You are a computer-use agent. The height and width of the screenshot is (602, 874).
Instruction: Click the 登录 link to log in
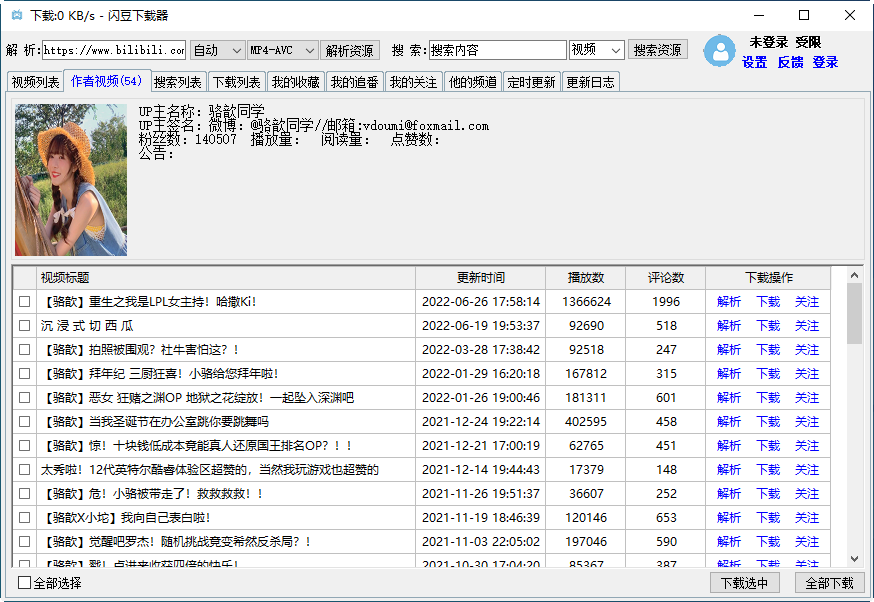(x=827, y=62)
